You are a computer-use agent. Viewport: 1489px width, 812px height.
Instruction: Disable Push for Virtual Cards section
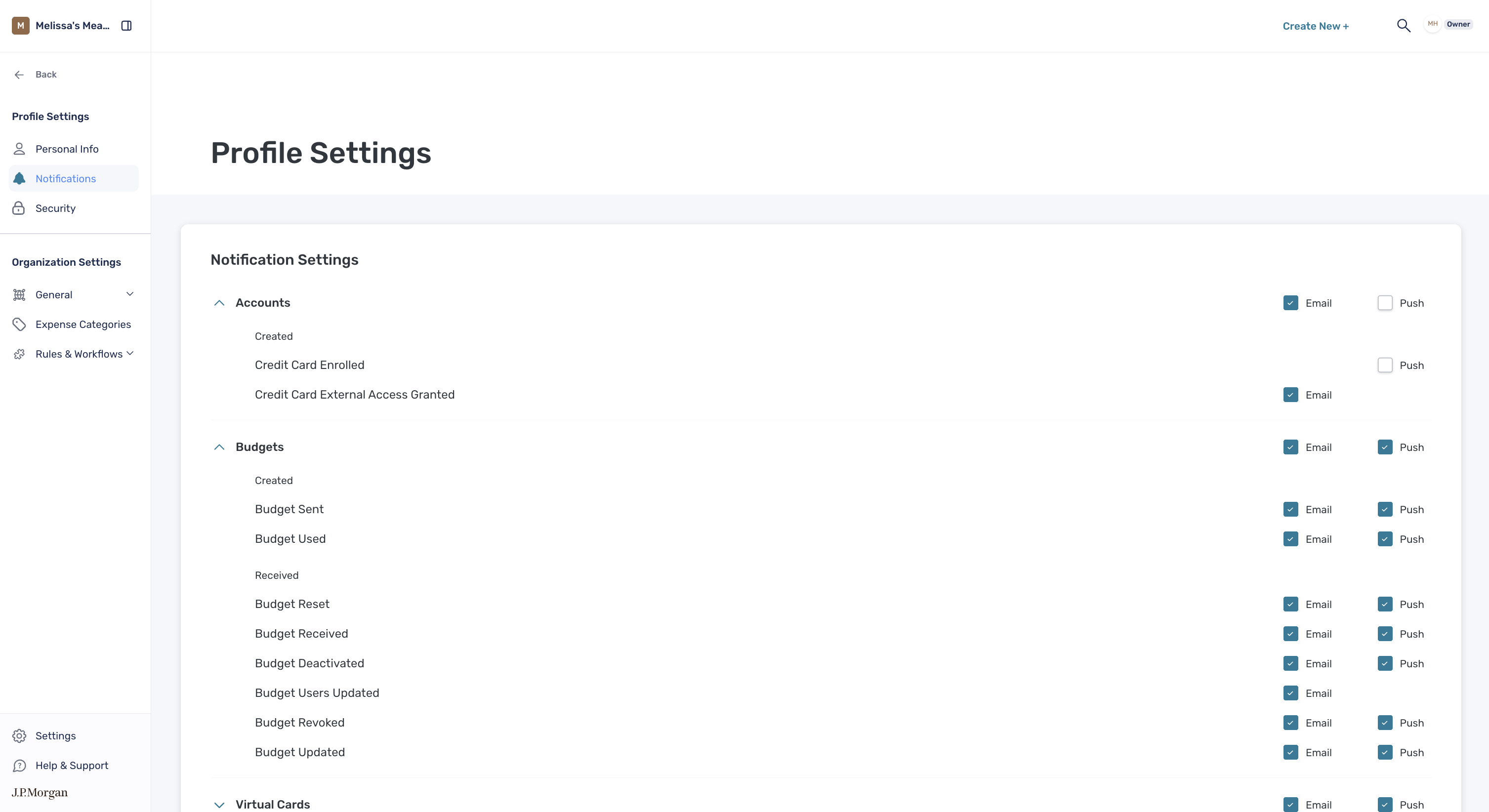[1385, 805]
